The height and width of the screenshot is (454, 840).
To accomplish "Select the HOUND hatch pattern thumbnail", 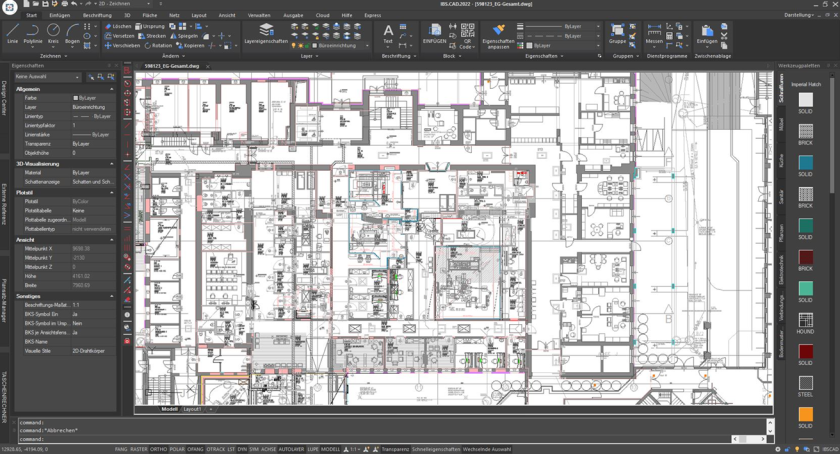I will (805, 319).
